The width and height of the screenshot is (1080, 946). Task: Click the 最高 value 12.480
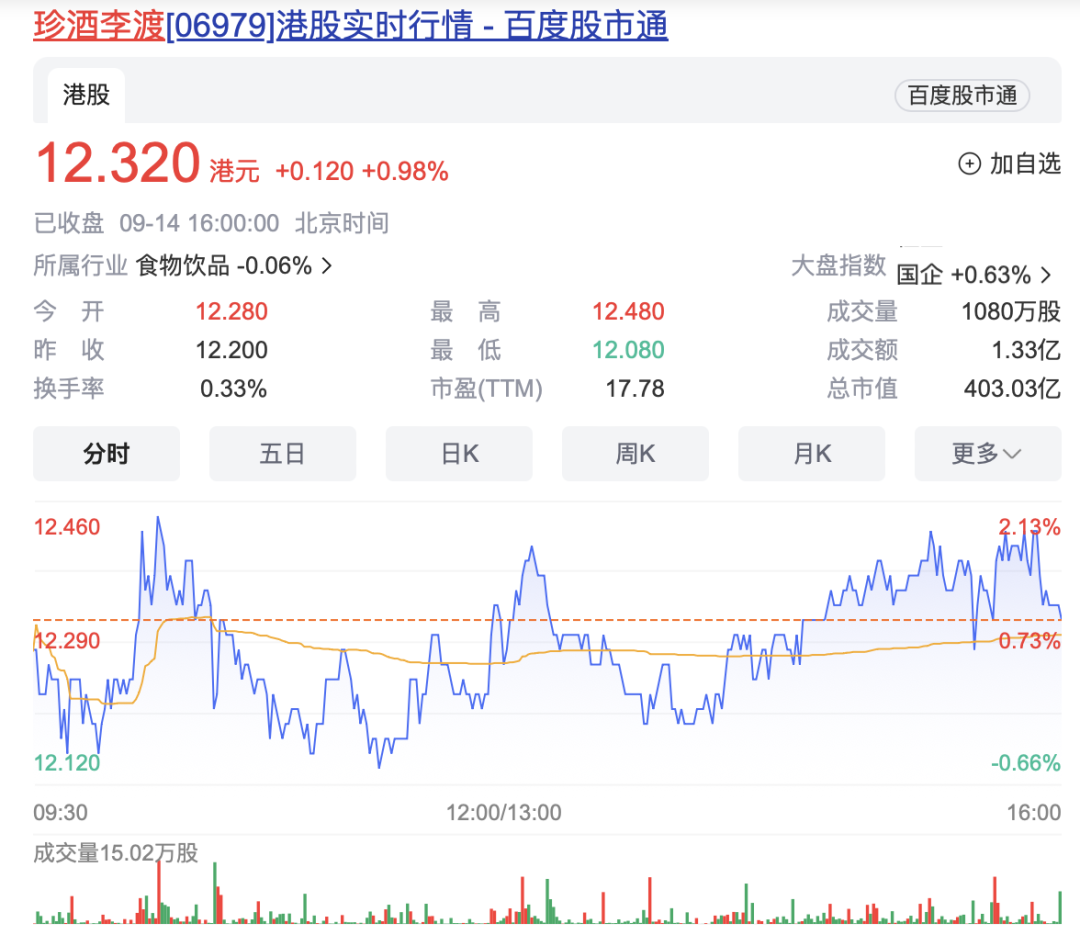point(628,311)
